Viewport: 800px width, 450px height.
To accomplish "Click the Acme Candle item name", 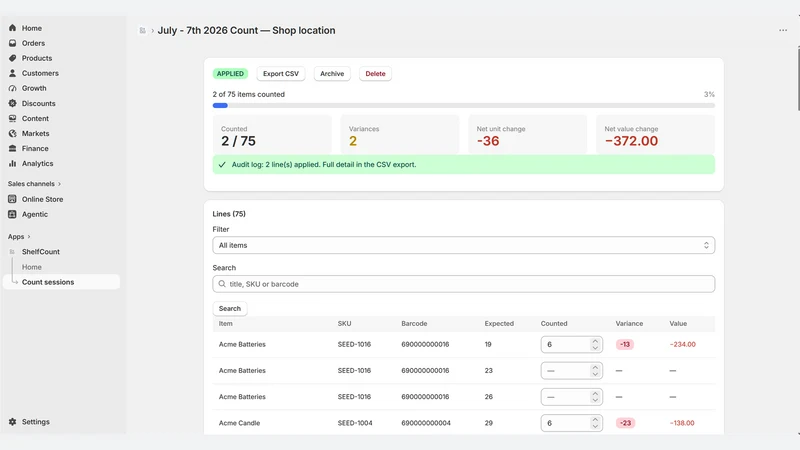I will pyautogui.click(x=239, y=423).
